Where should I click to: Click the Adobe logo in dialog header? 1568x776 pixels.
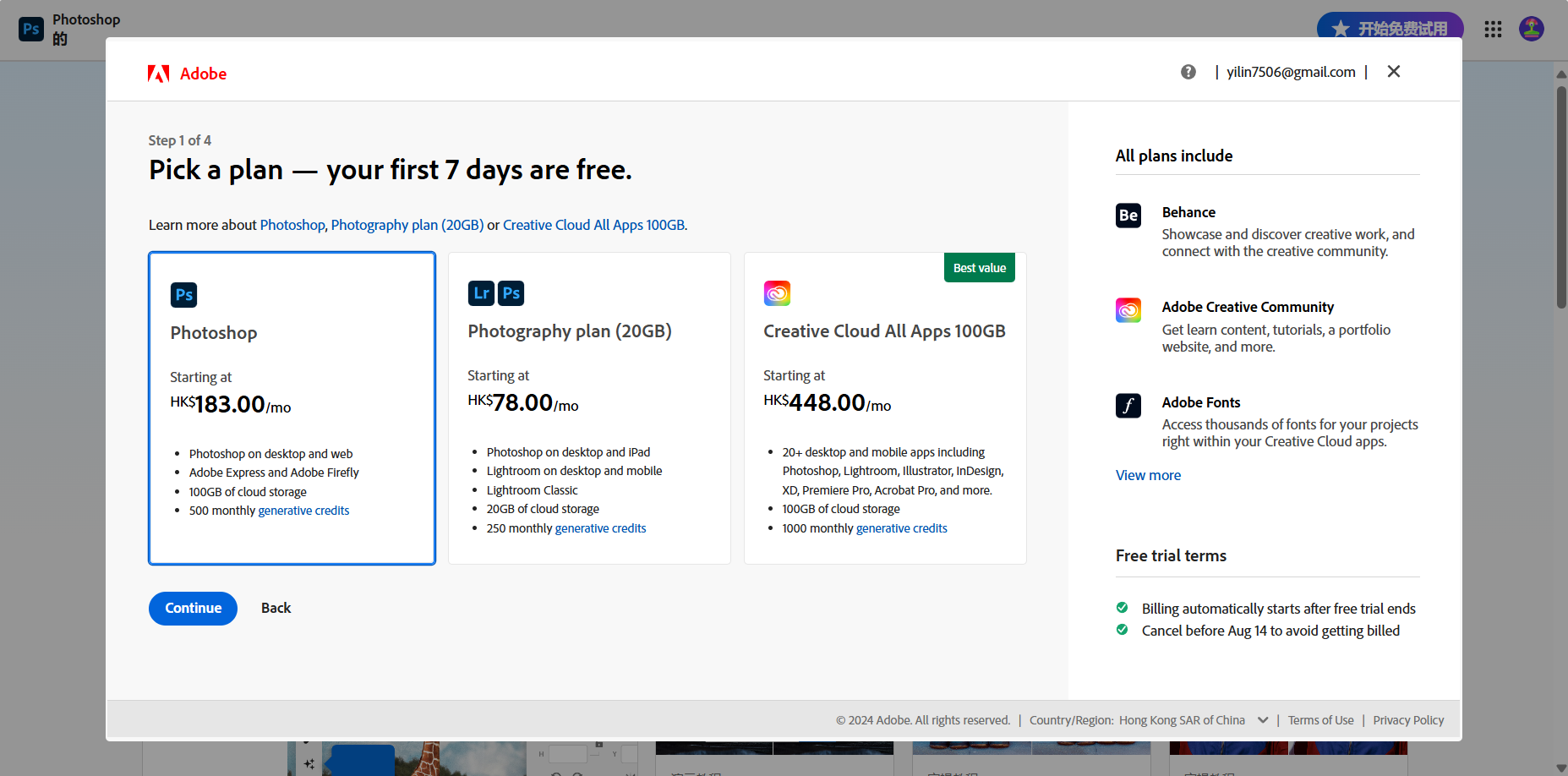tap(187, 74)
